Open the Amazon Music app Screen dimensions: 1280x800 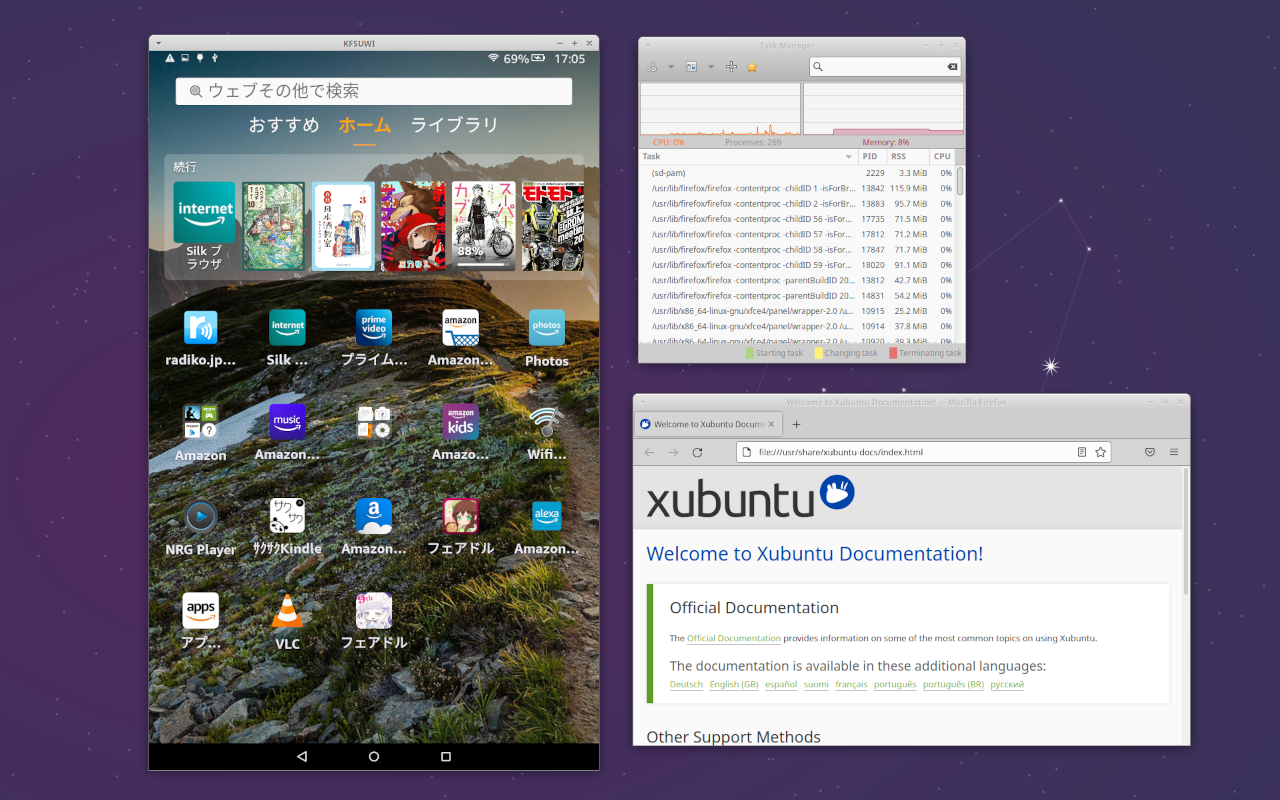pyautogui.click(x=287, y=422)
